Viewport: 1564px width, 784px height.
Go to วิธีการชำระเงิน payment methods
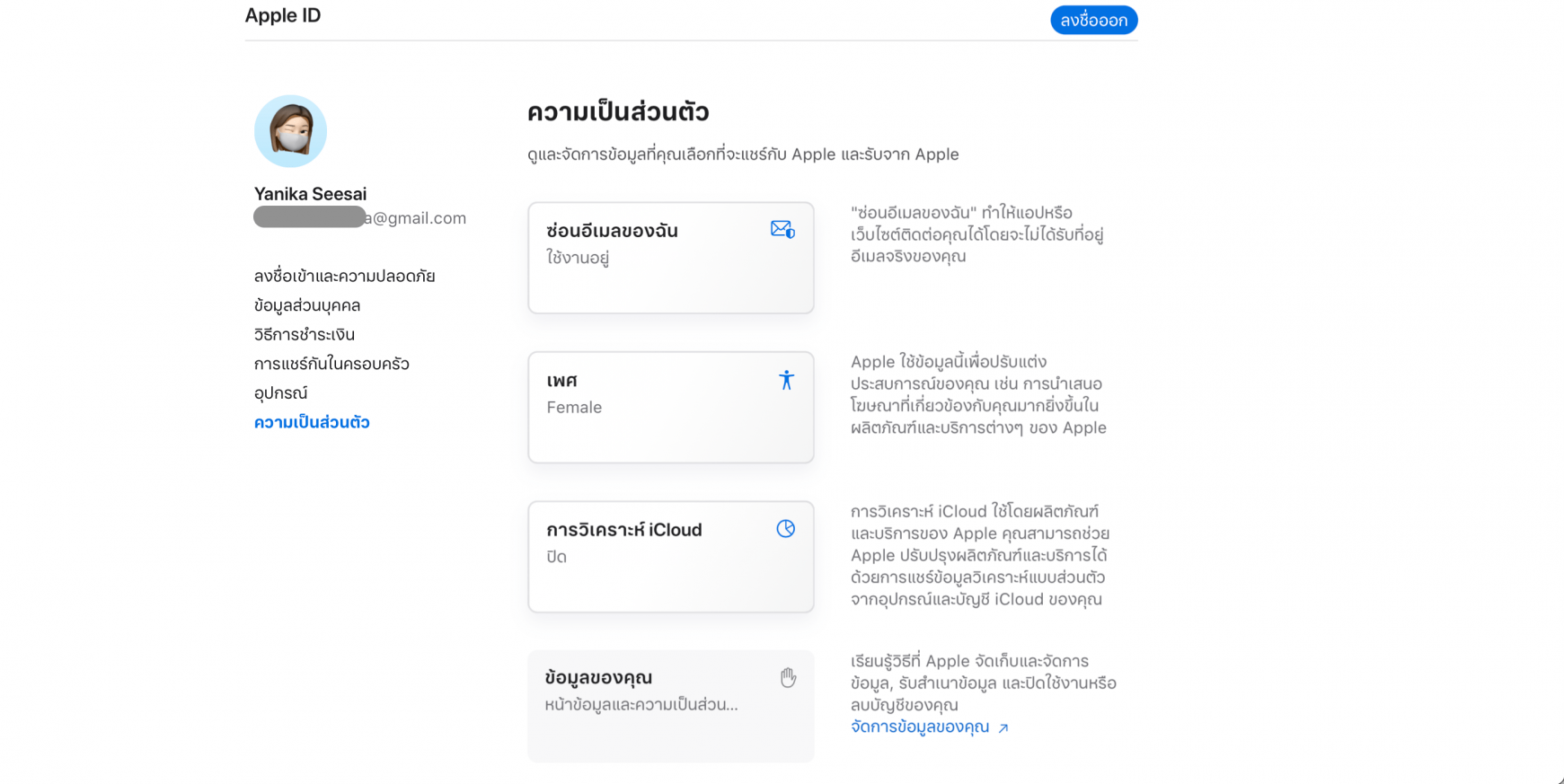click(x=305, y=334)
